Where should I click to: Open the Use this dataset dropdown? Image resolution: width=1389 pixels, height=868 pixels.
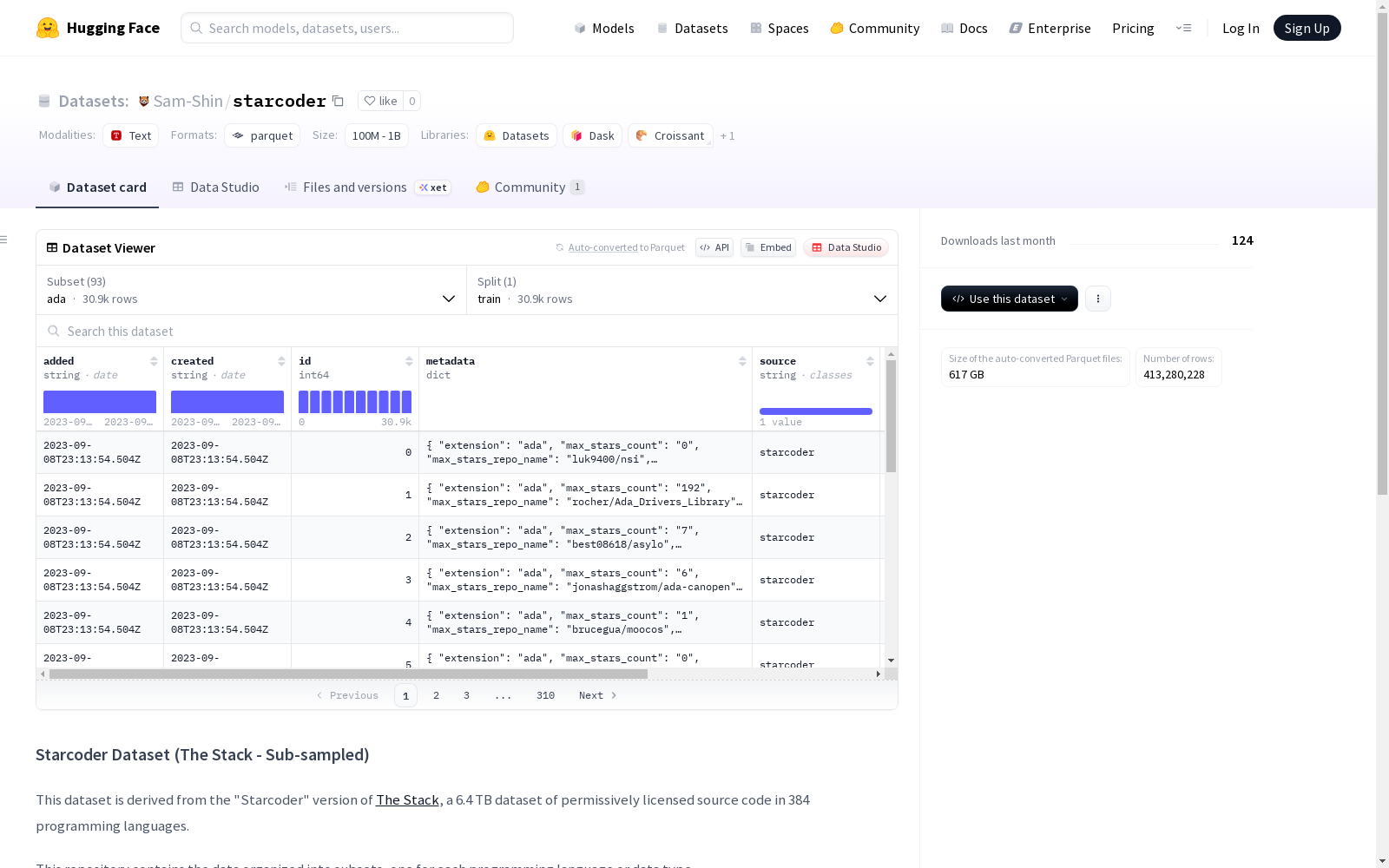[x=1010, y=299]
